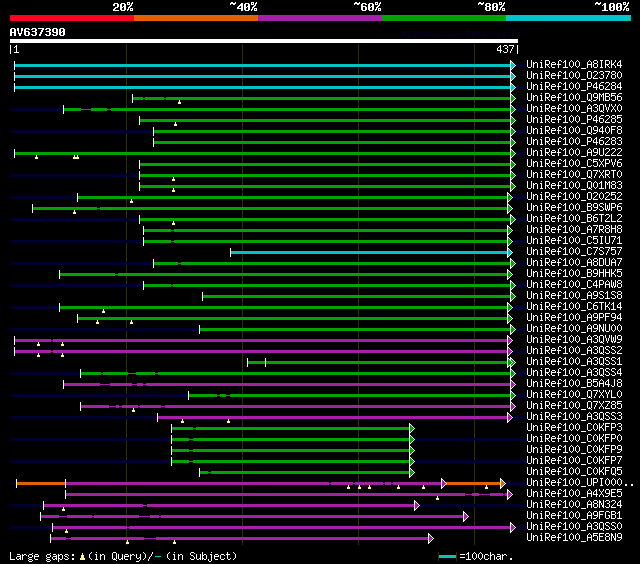Image resolution: width=640 pixels, height=564 pixels.
Task: Click the purple ~60% identity legend bar
Action: click(x=319, y=17)
